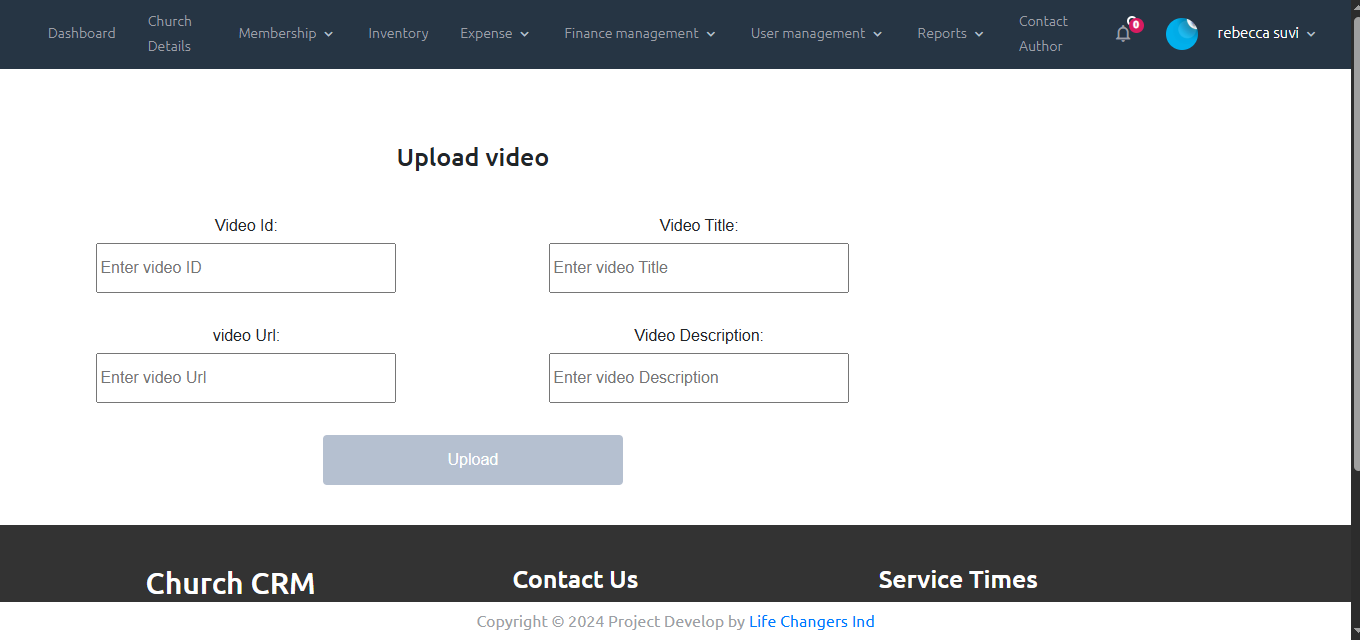Open the Expense dropdown menu
The image size is (1360, 640).
click(493, 33)
